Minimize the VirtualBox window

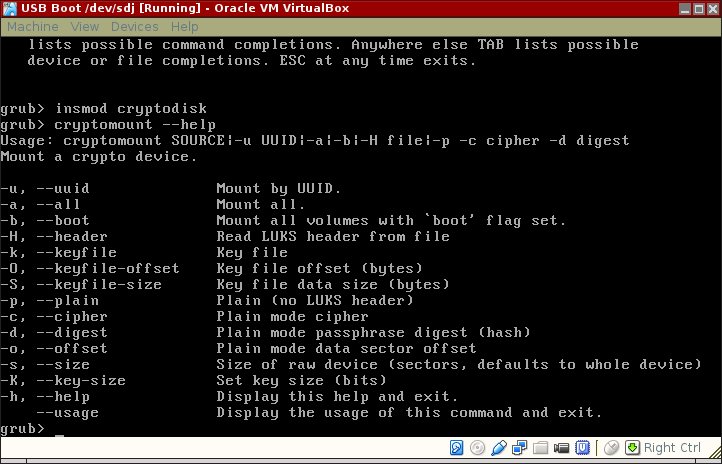pos(685,9)
